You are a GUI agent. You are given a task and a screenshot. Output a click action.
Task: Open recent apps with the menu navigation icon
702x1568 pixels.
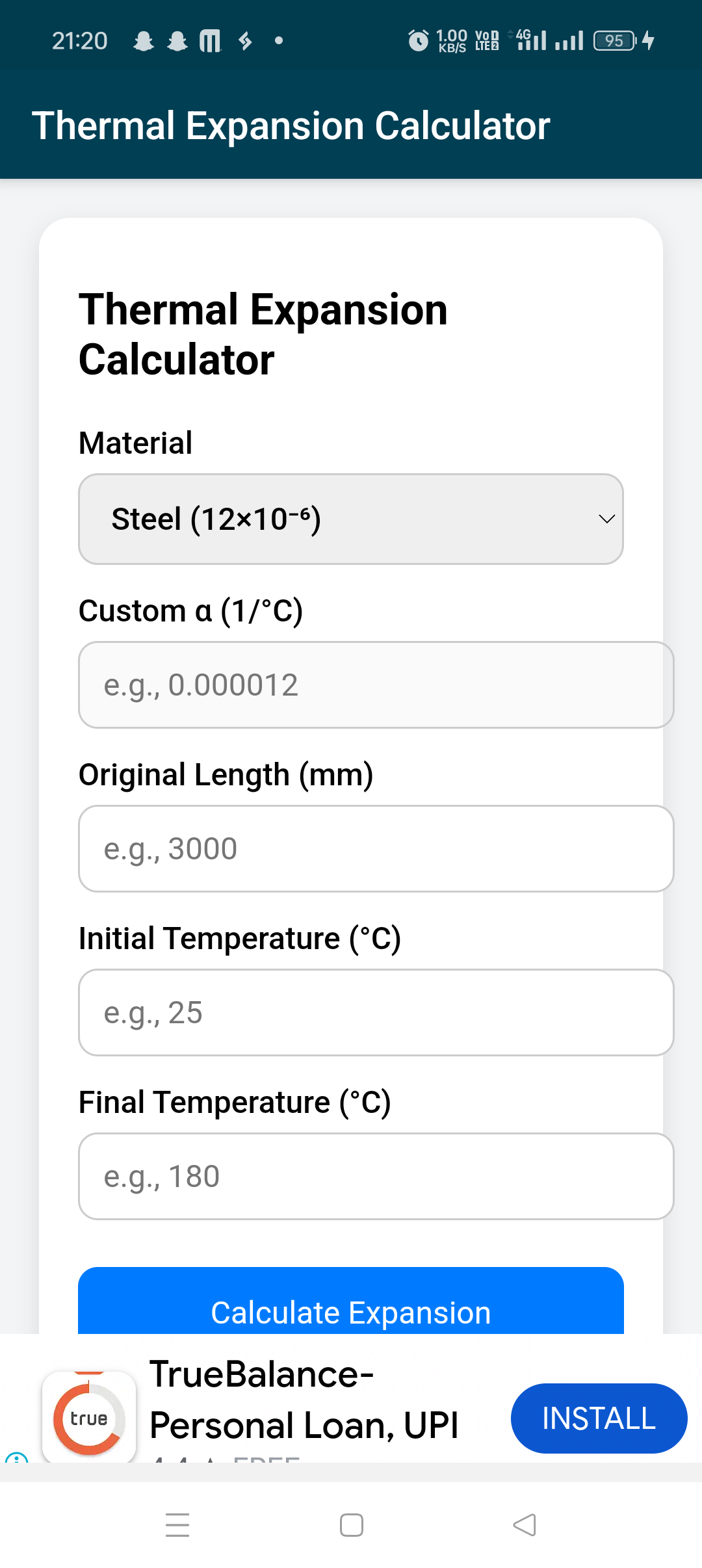click(177, 1524)
